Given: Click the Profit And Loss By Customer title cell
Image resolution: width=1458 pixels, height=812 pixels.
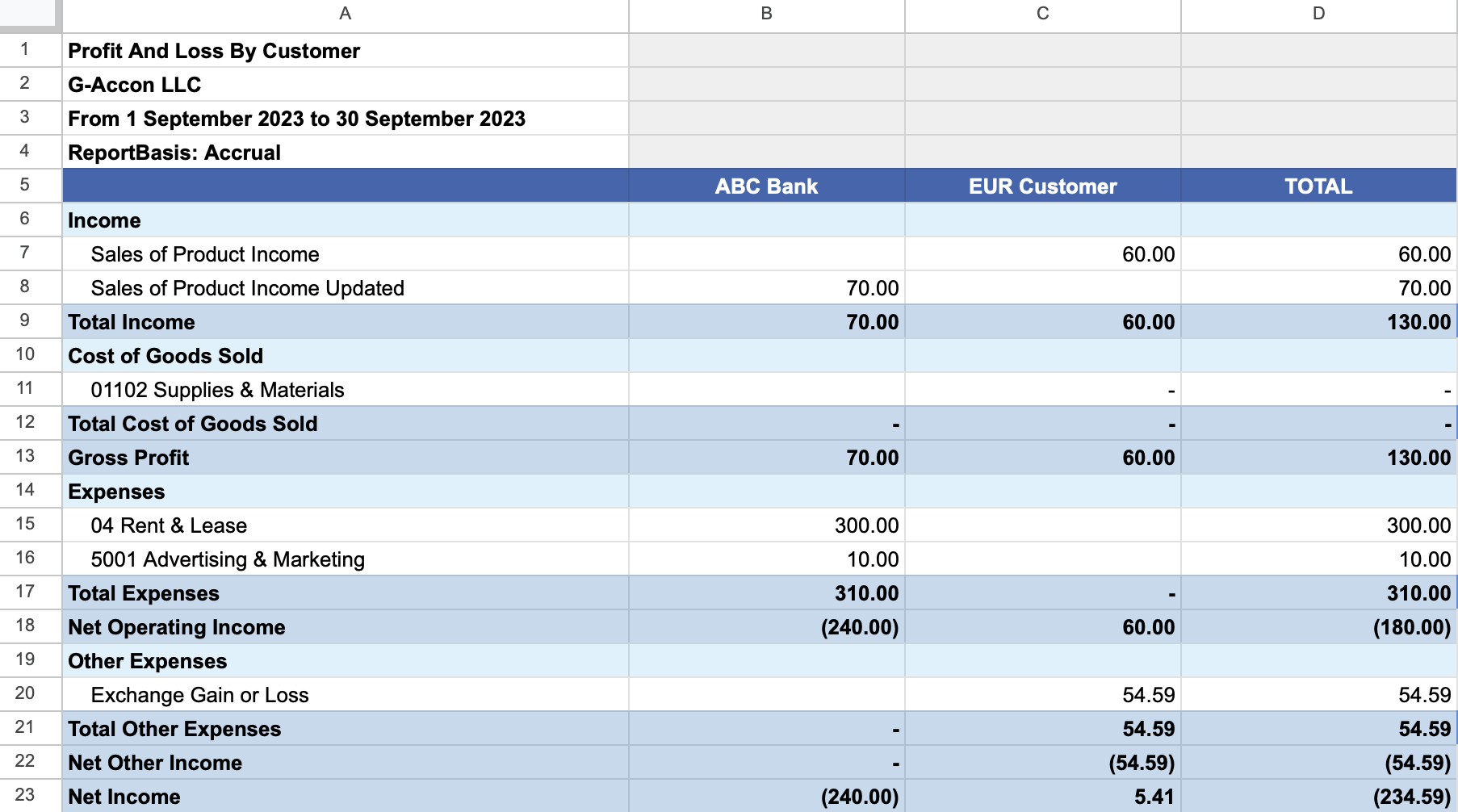Looking at the screenshot, I should point(214,51).
